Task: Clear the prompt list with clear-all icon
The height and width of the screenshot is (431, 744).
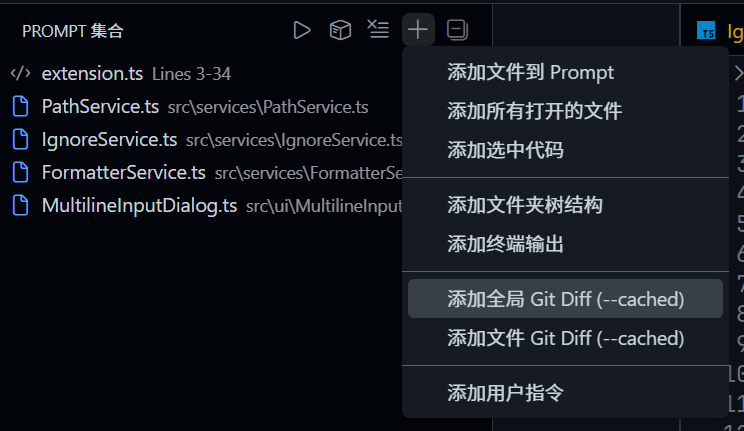Action: tap(378, 30)
